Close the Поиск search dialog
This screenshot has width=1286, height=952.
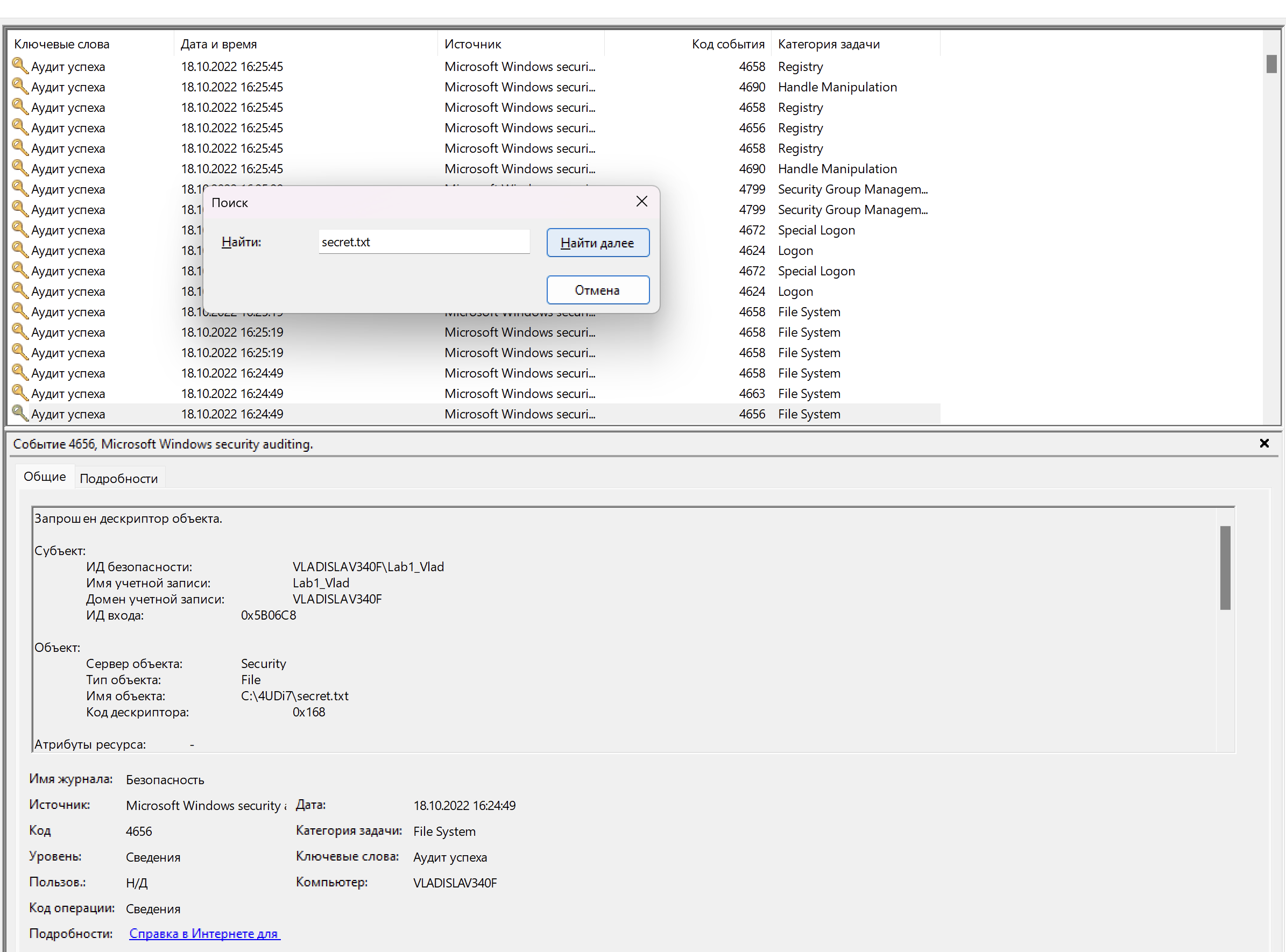pos(641,202)
